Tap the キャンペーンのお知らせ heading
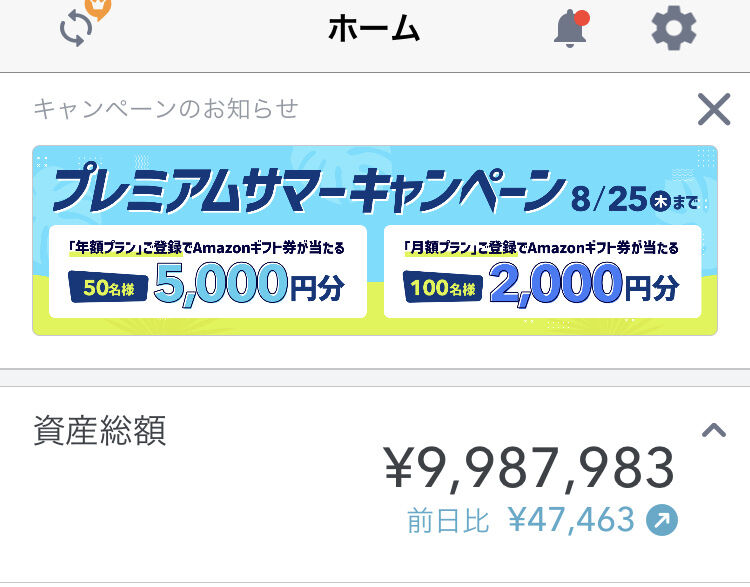Image resolution: width=750 pixels, height=587 pixels. pyautogui.click(x=166, y=108)
